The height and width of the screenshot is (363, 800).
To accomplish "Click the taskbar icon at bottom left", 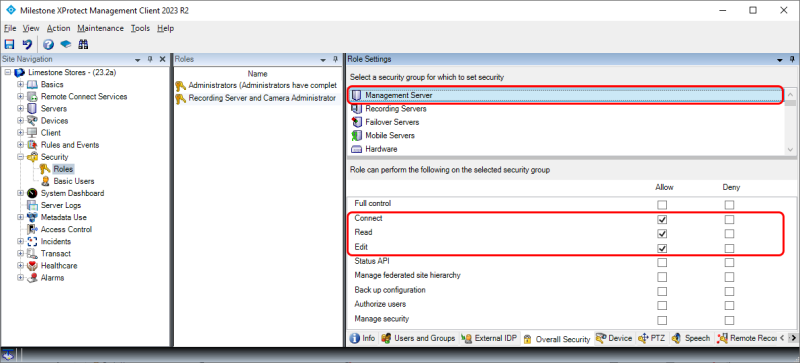I will pyautogui.click(x=8, y=354).
